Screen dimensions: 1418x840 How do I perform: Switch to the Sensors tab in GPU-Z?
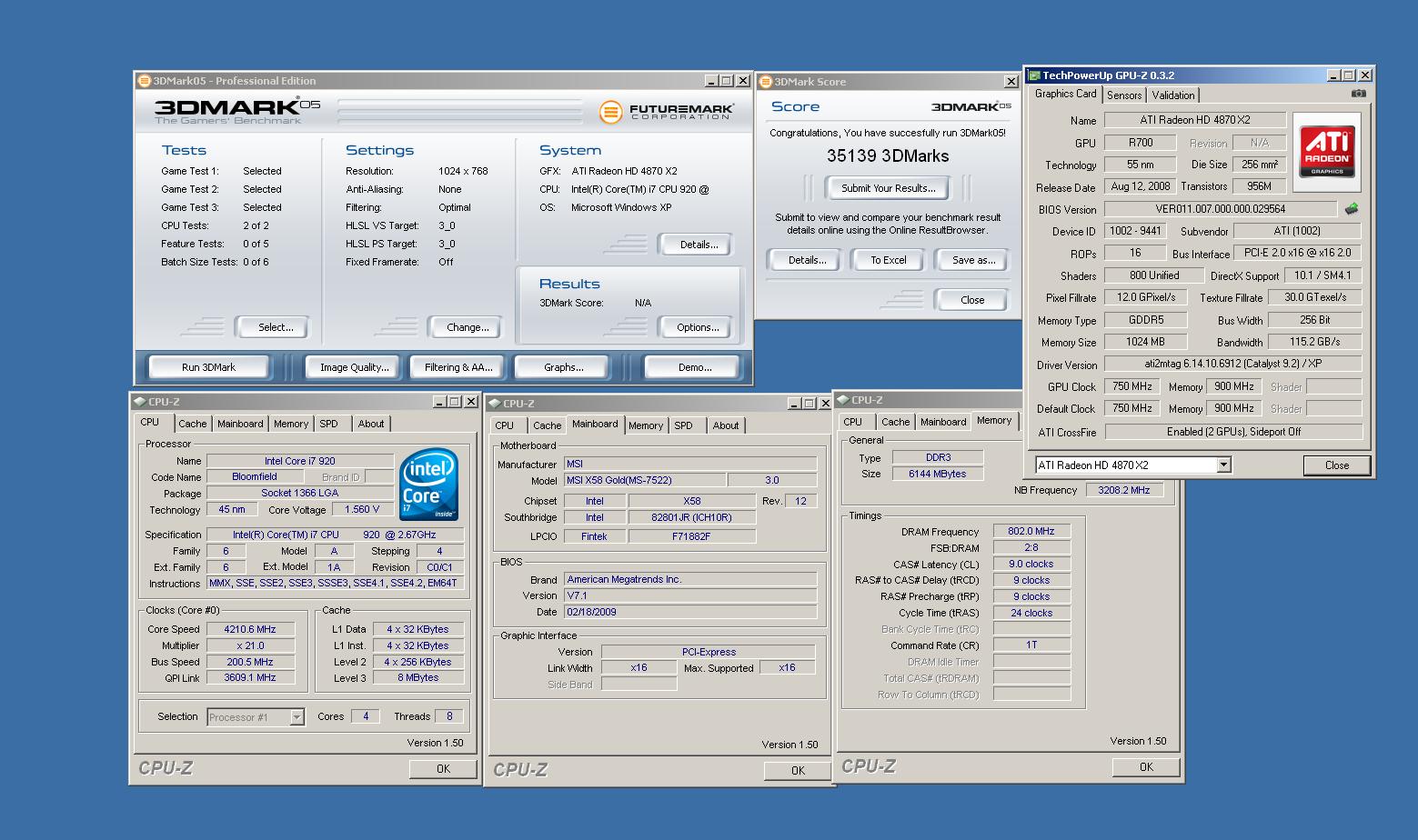(x=1124, y=95)
